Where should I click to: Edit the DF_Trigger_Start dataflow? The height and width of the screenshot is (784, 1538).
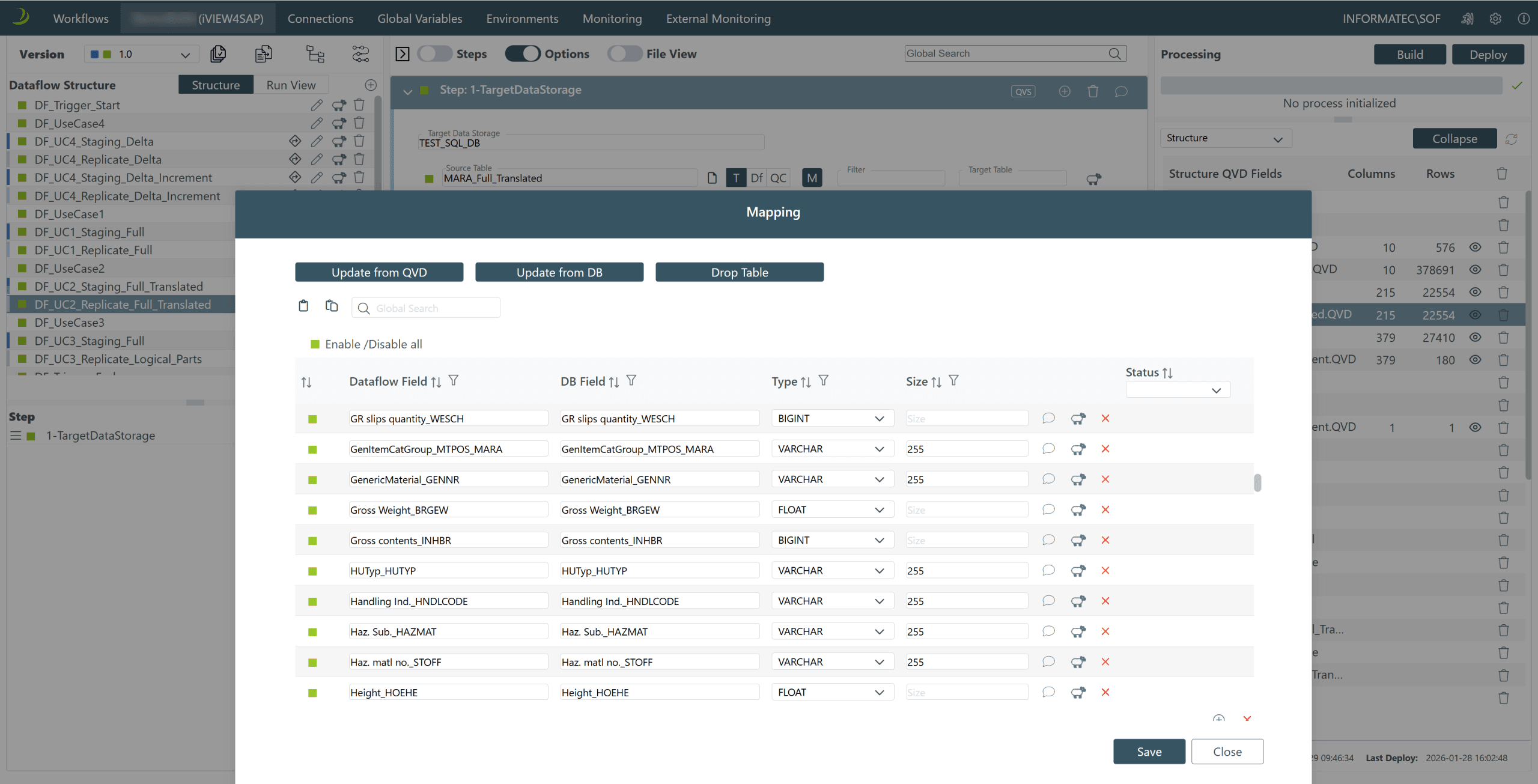pyautogui.click(x=317, y=105)
